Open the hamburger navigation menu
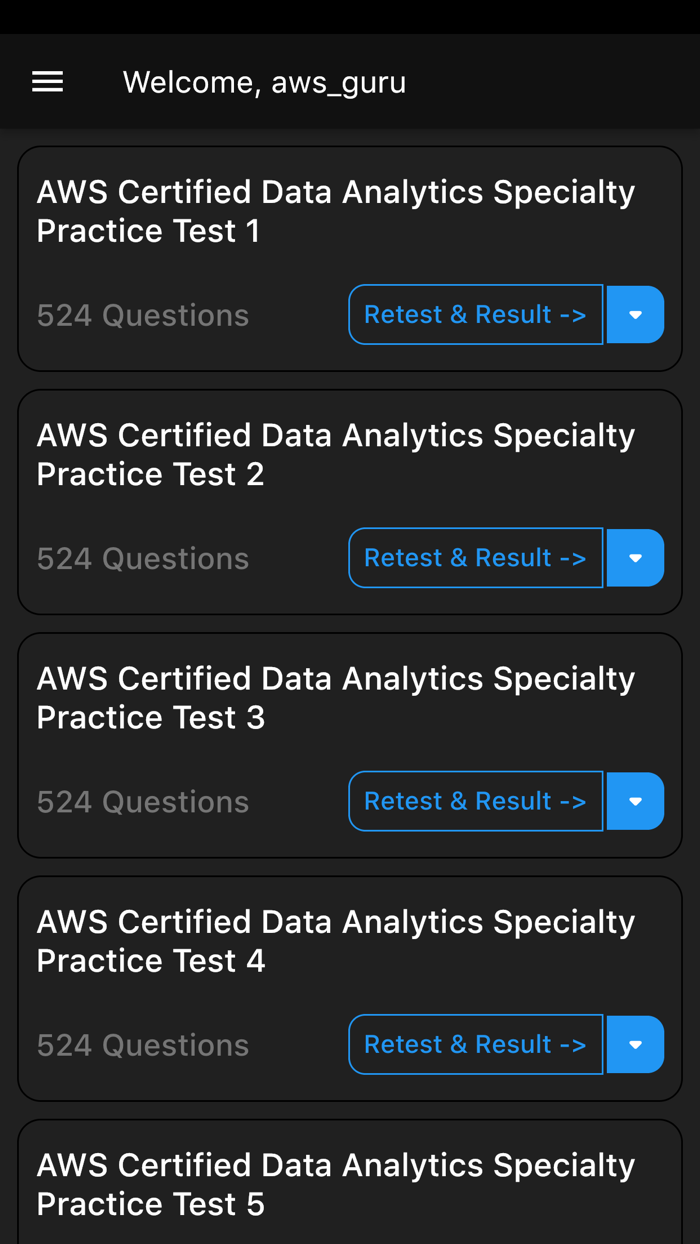This screenshot has width=700, height=1244. pos(47,81)
